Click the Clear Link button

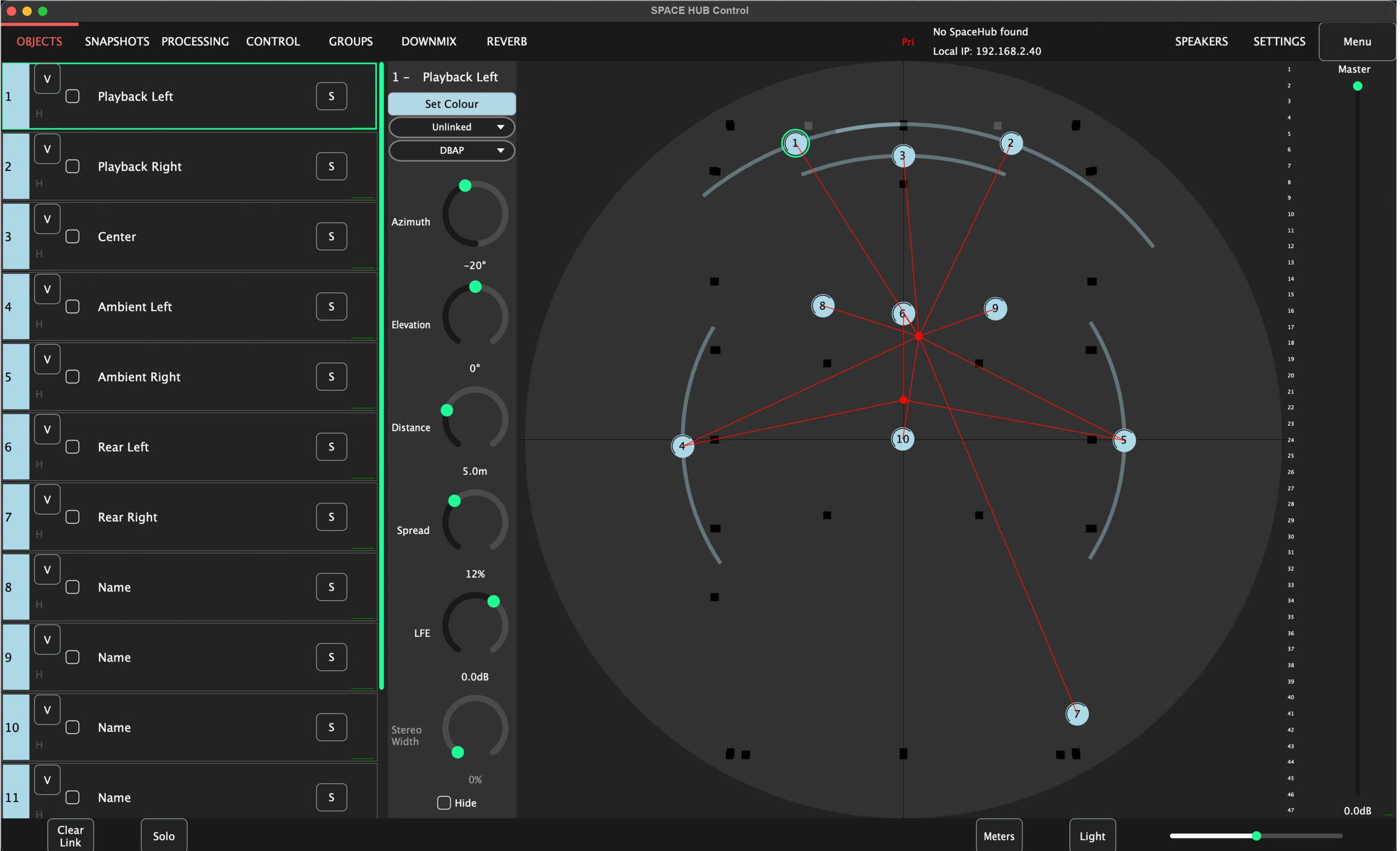[x=71, y=836]
